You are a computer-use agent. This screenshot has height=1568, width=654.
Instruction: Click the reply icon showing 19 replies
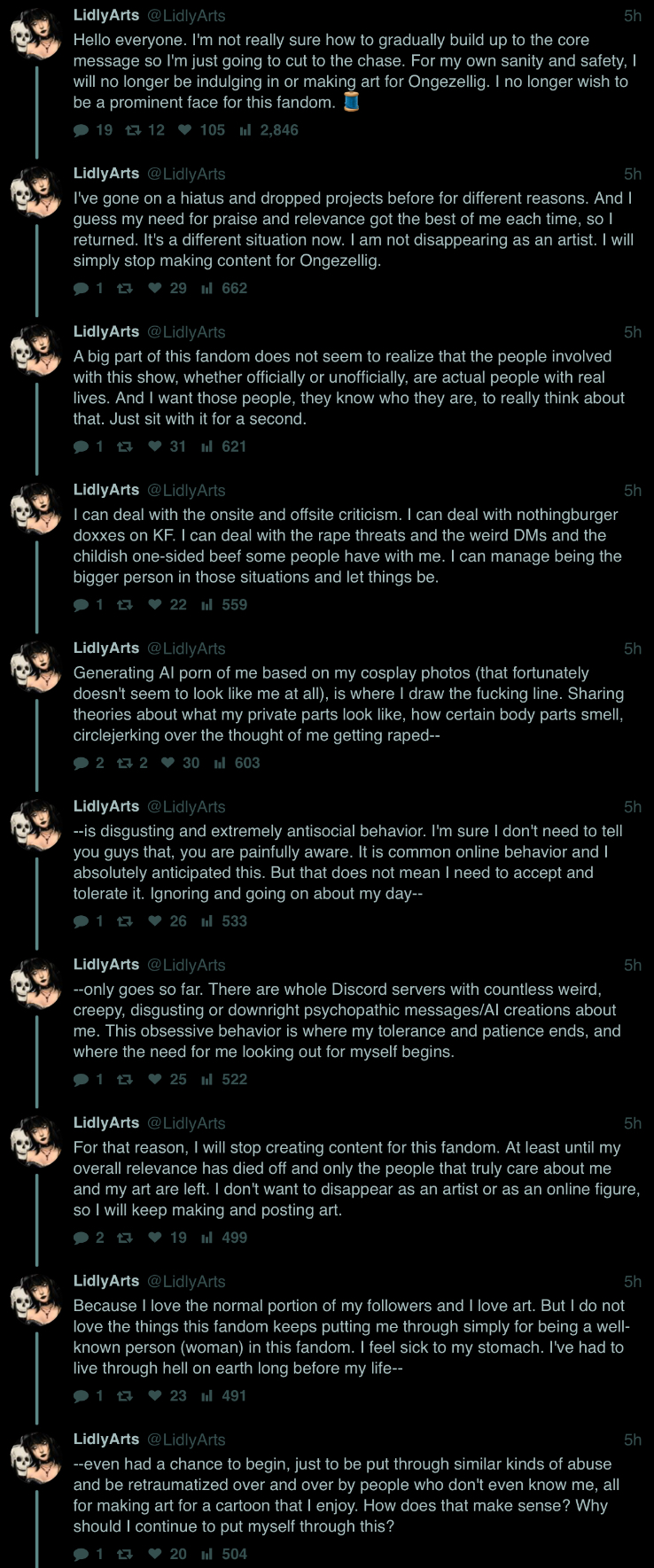(82, 130)
